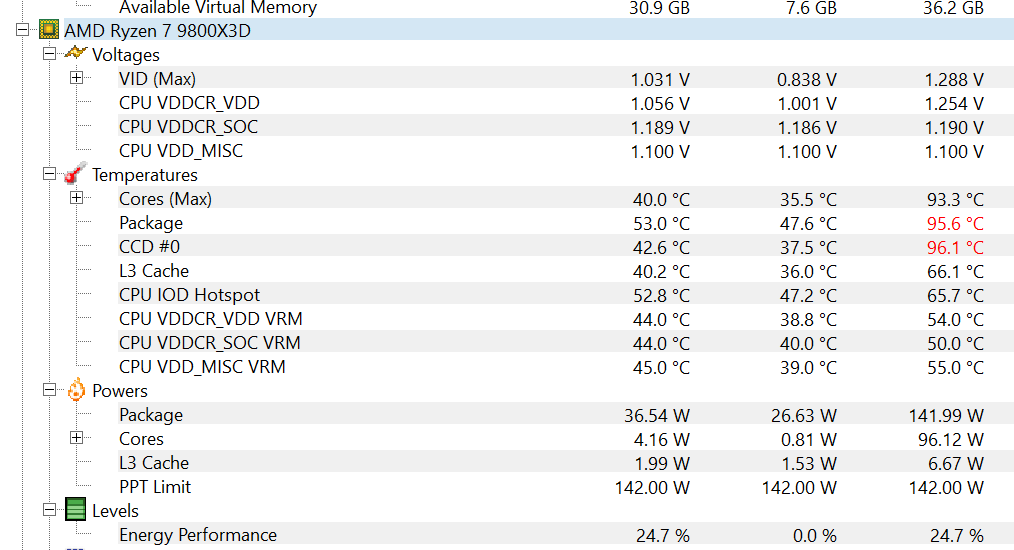Select the Temperatures group label
Viewport: 1014px width, 550px height.
(x=145, y=175)
